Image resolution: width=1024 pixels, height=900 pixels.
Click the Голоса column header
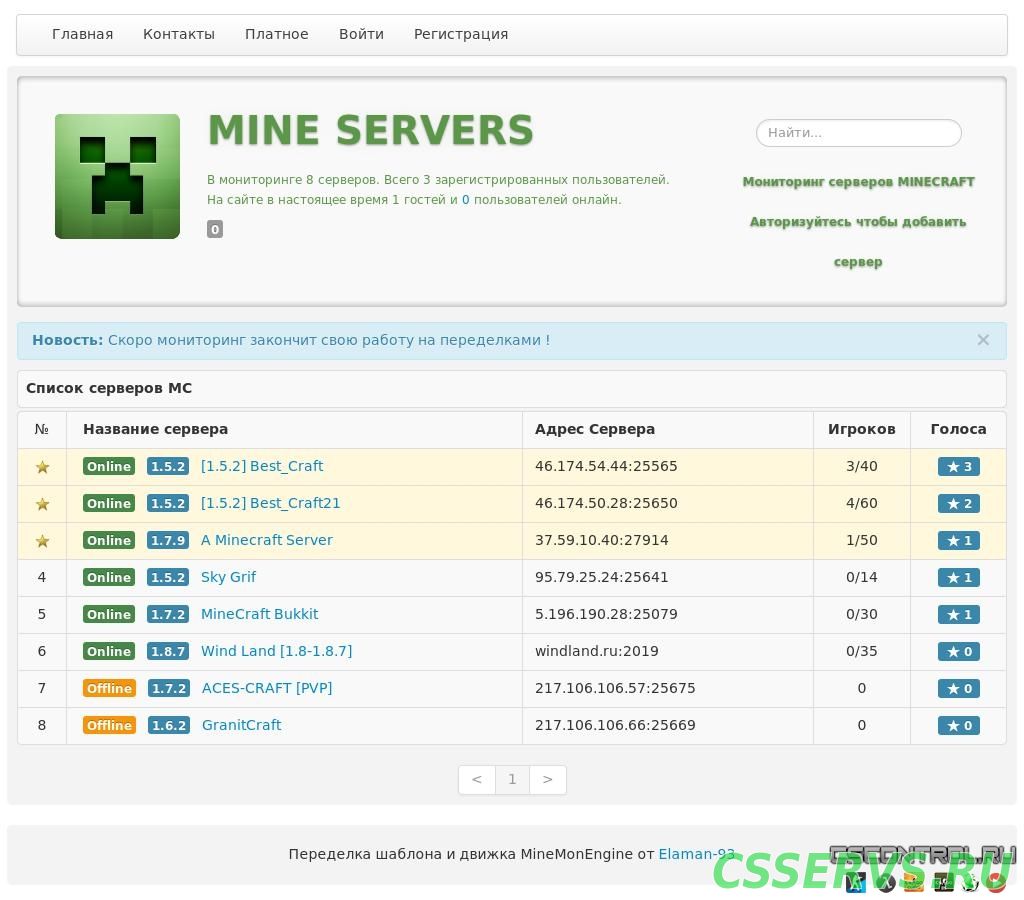tap(959, 429)
